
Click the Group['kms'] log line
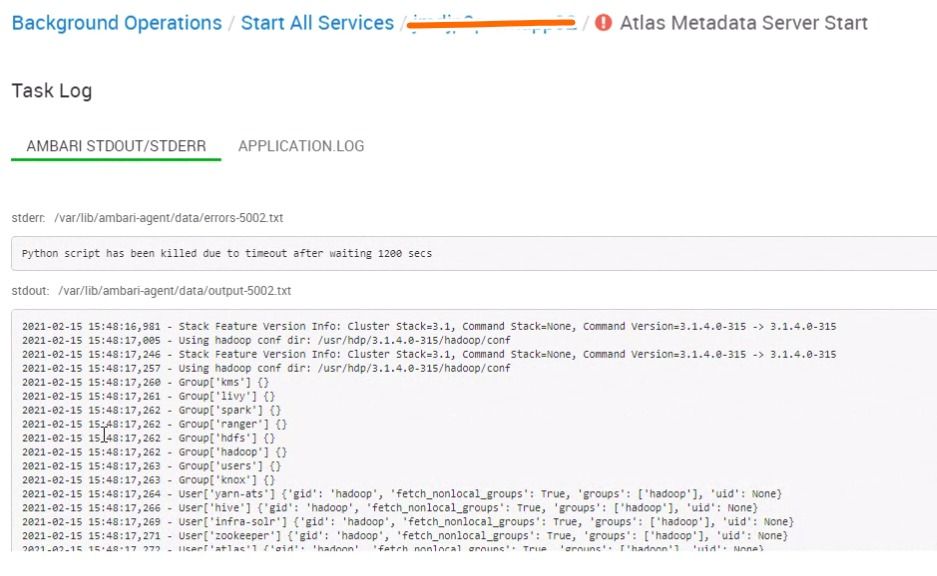coord(145,382)
